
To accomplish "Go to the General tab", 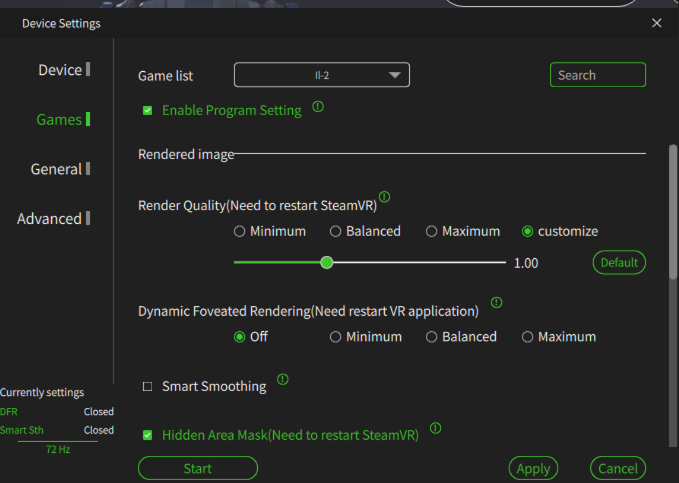I will coord(57,169).
